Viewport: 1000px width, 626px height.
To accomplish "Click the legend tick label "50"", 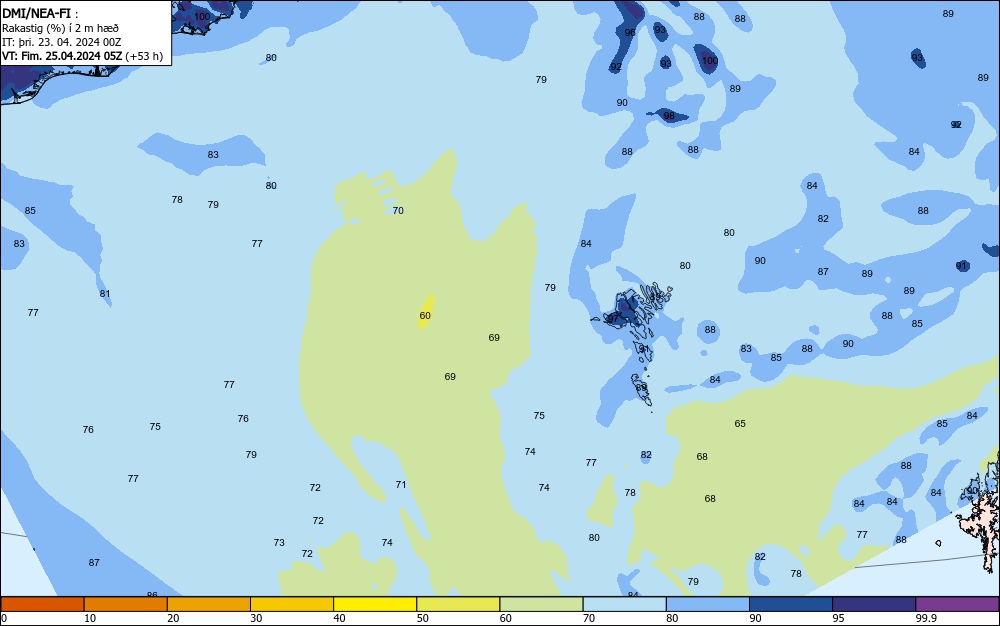I will [x=422, y=618].
